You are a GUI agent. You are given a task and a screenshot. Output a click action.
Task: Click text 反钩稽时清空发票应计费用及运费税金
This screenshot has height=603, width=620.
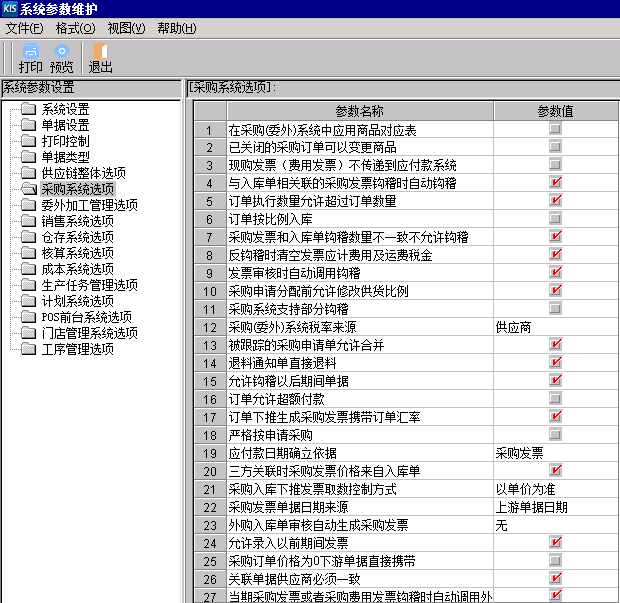click(330, 255)
